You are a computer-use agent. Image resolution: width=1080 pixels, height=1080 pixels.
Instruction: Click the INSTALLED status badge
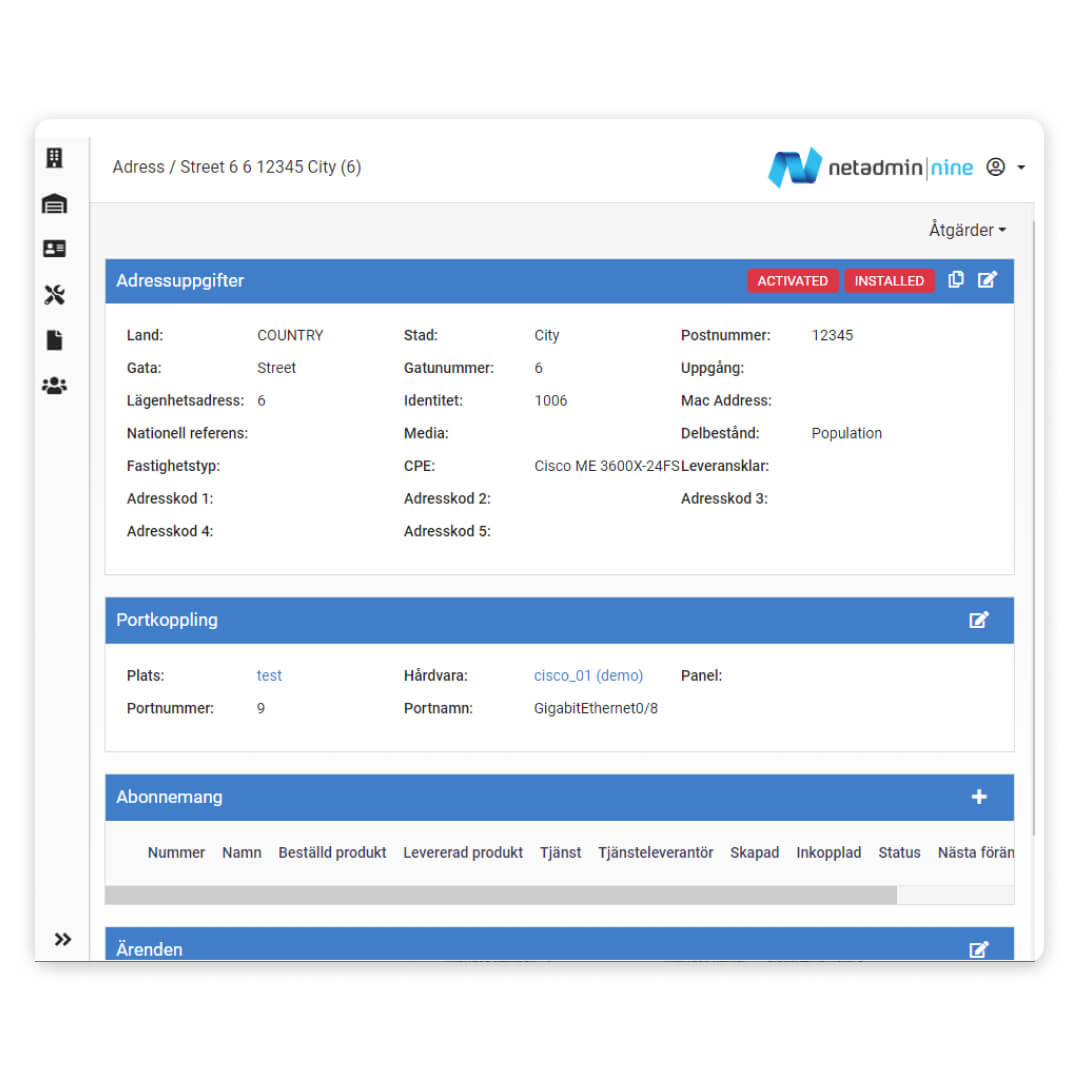coord(889,281)
